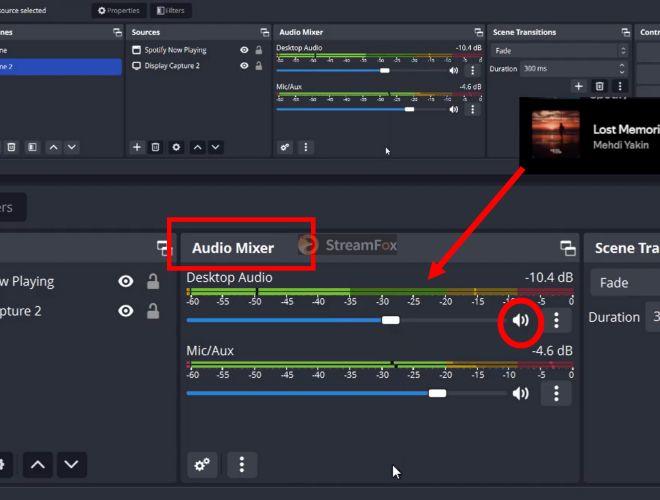The width and height of the screenshot is (660, 500).
Task: Click the enlarged Desktop Audio level meter
Action: [x=380, y=291]
